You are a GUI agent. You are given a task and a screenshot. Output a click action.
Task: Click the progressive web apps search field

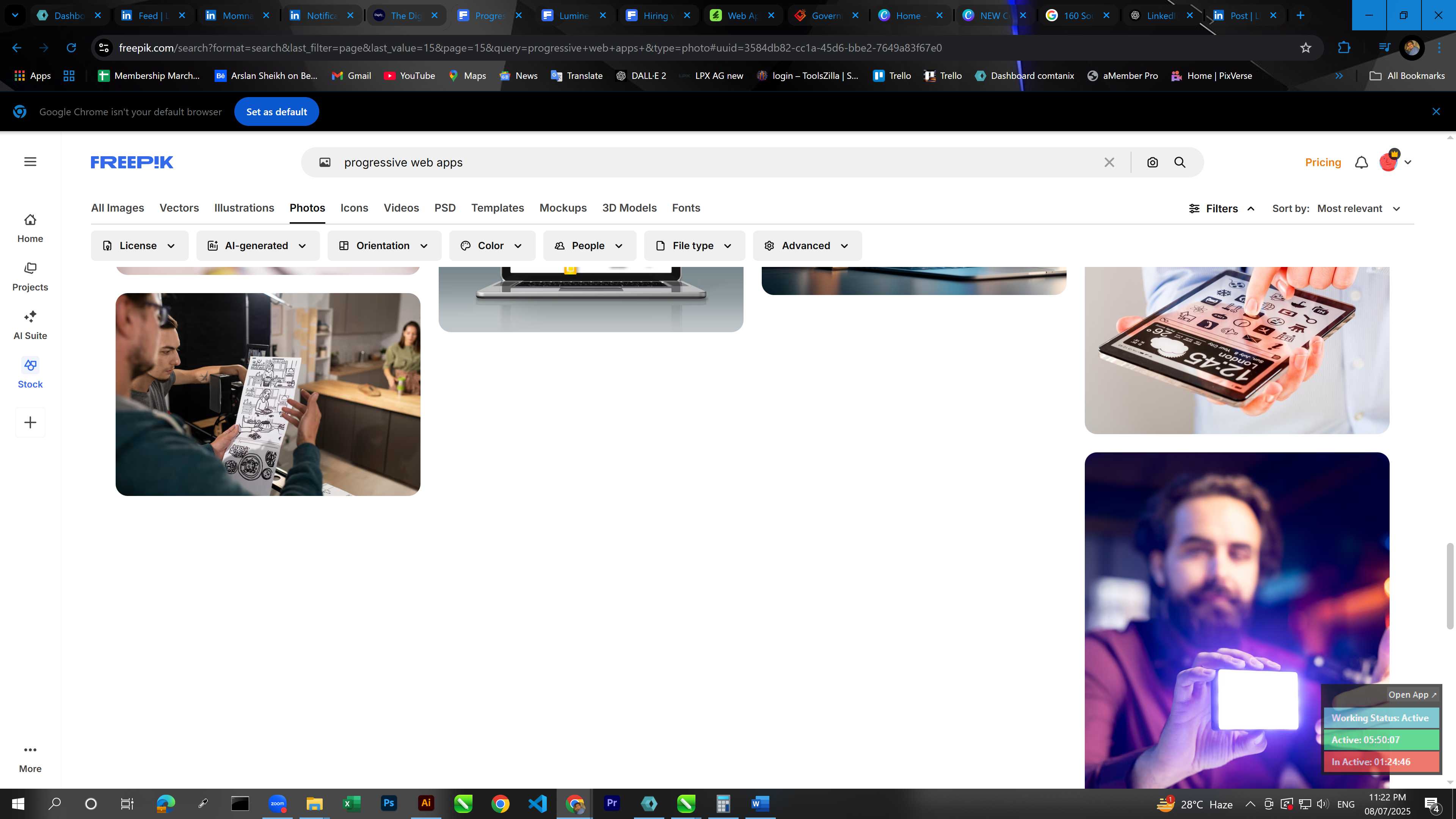(718, 162)
